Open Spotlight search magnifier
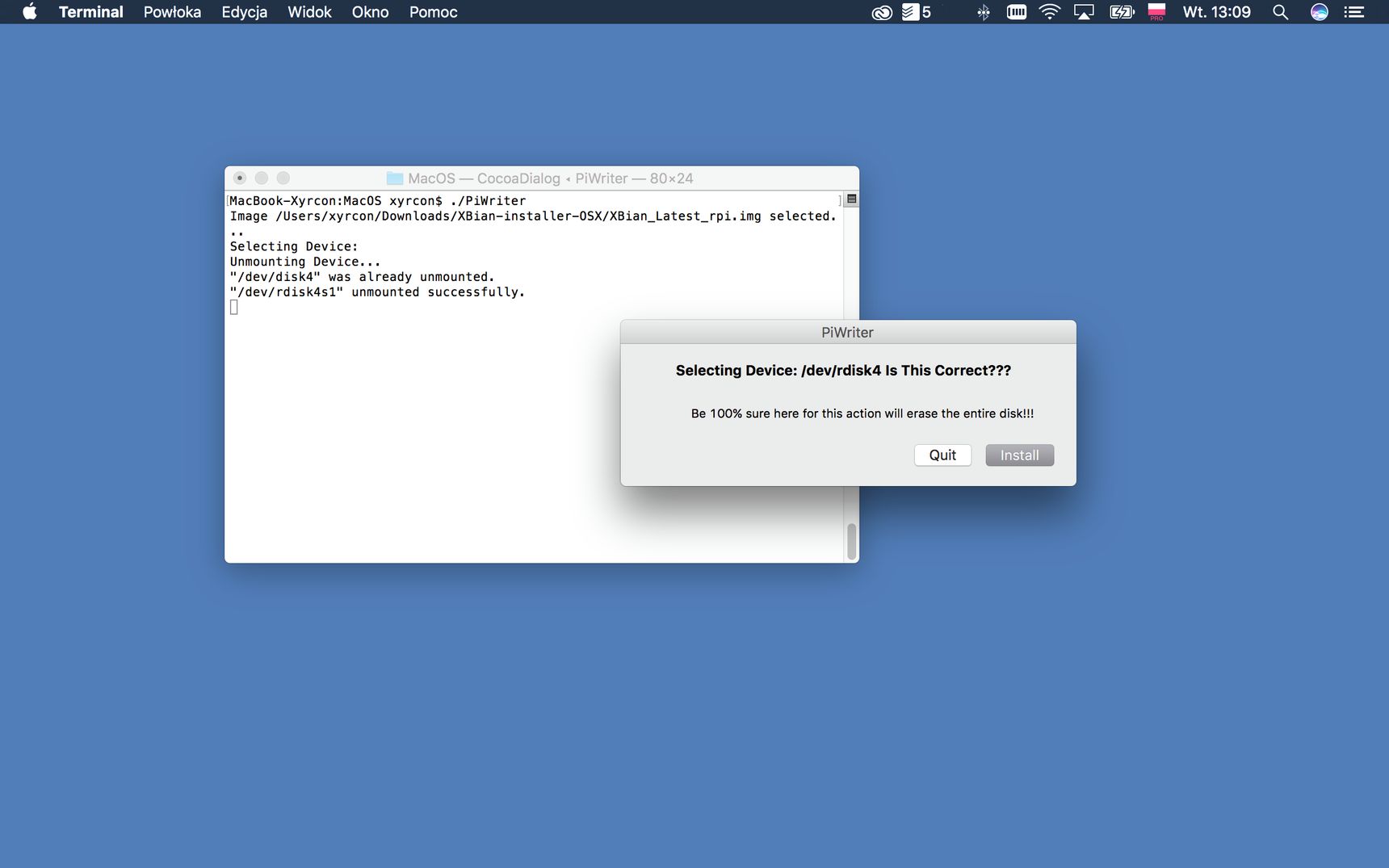This screenshot has width=1389, height=868. click(1280, 12)
